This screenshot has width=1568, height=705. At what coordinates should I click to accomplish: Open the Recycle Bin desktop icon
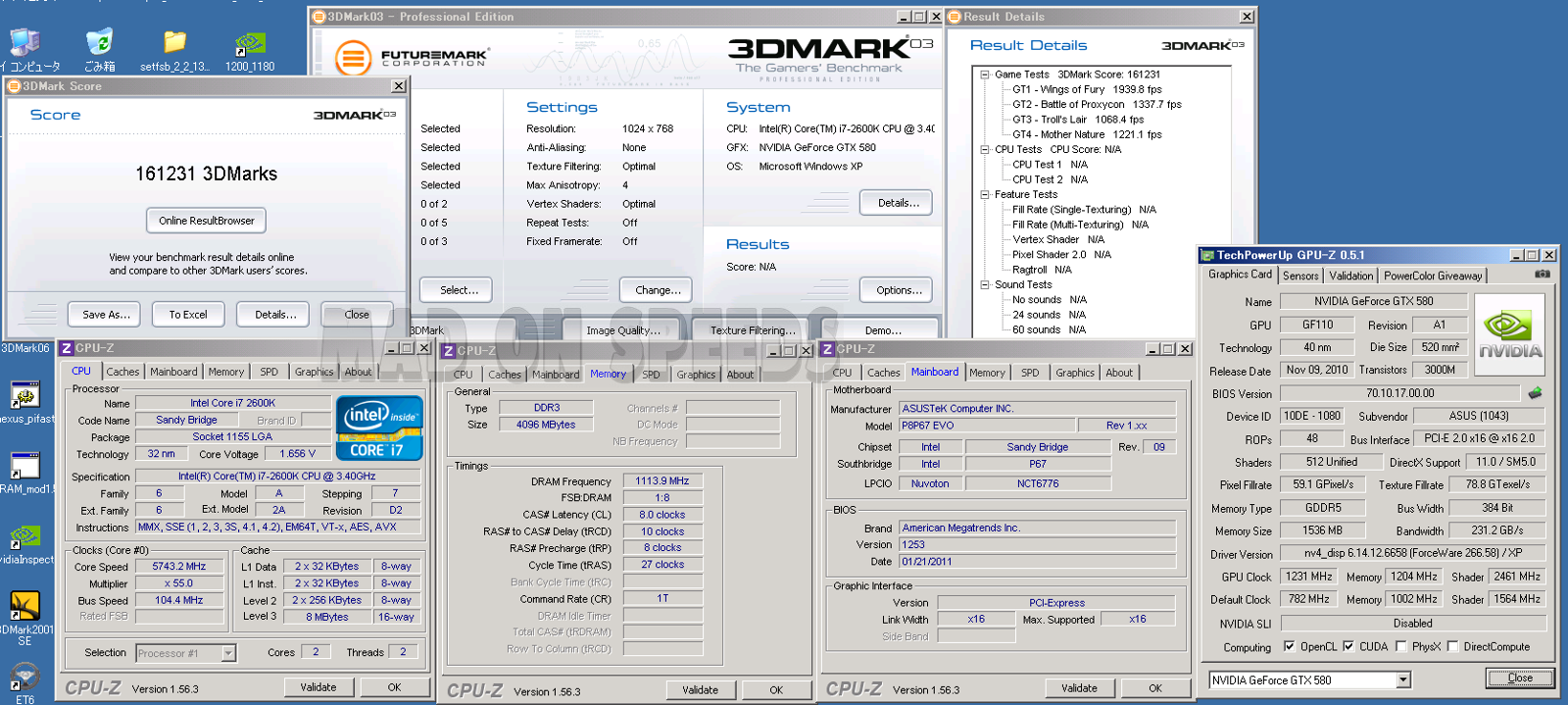coord(99,44)
